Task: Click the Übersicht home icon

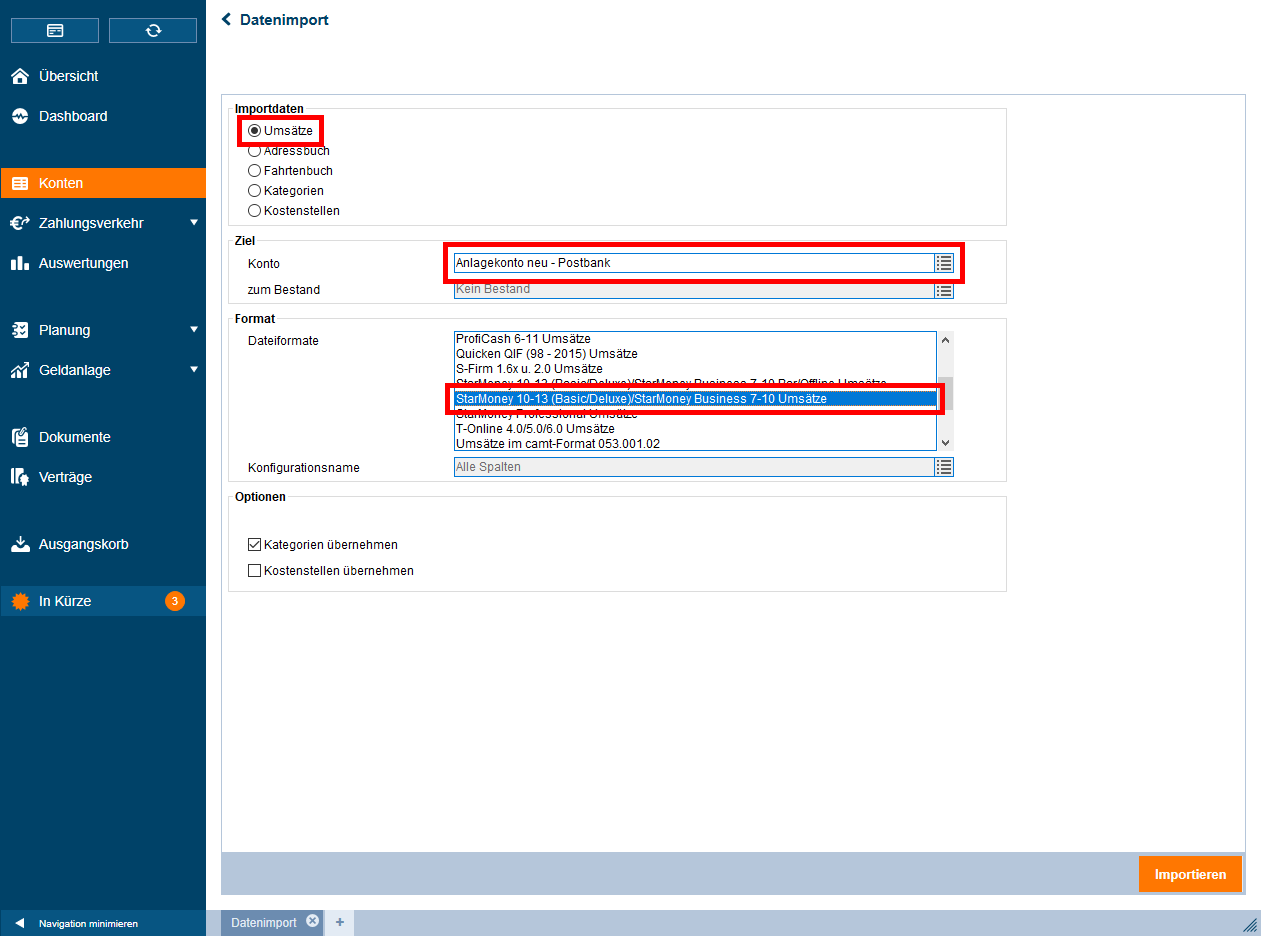Action: tap(20, 77)
